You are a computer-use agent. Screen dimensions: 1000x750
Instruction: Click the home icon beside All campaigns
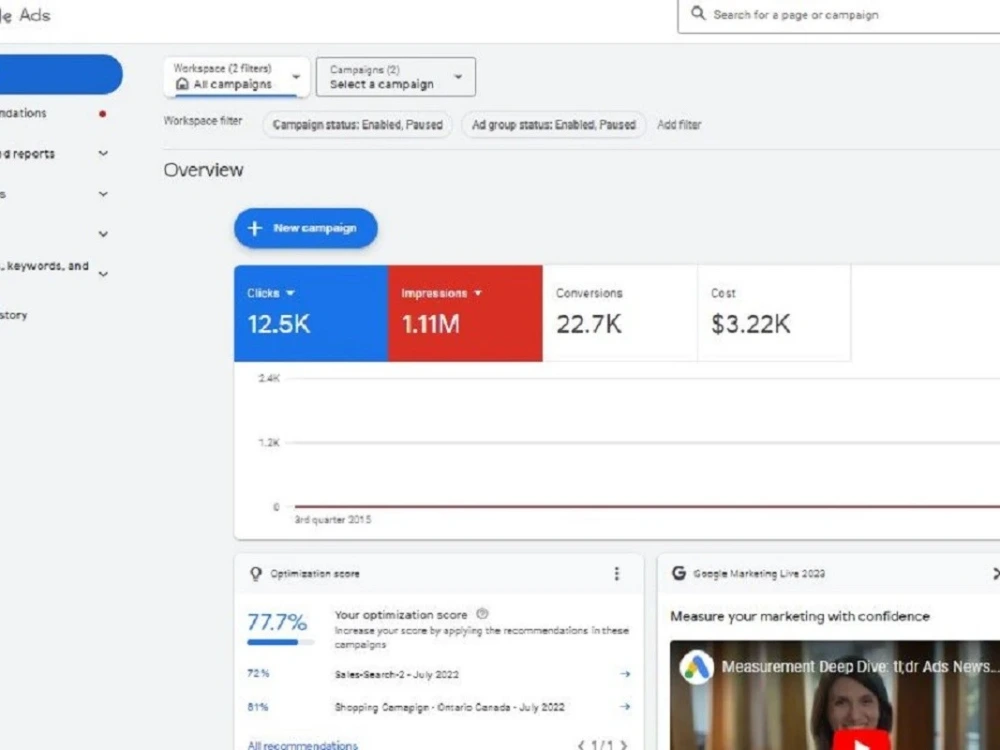[x=182, y=84]
